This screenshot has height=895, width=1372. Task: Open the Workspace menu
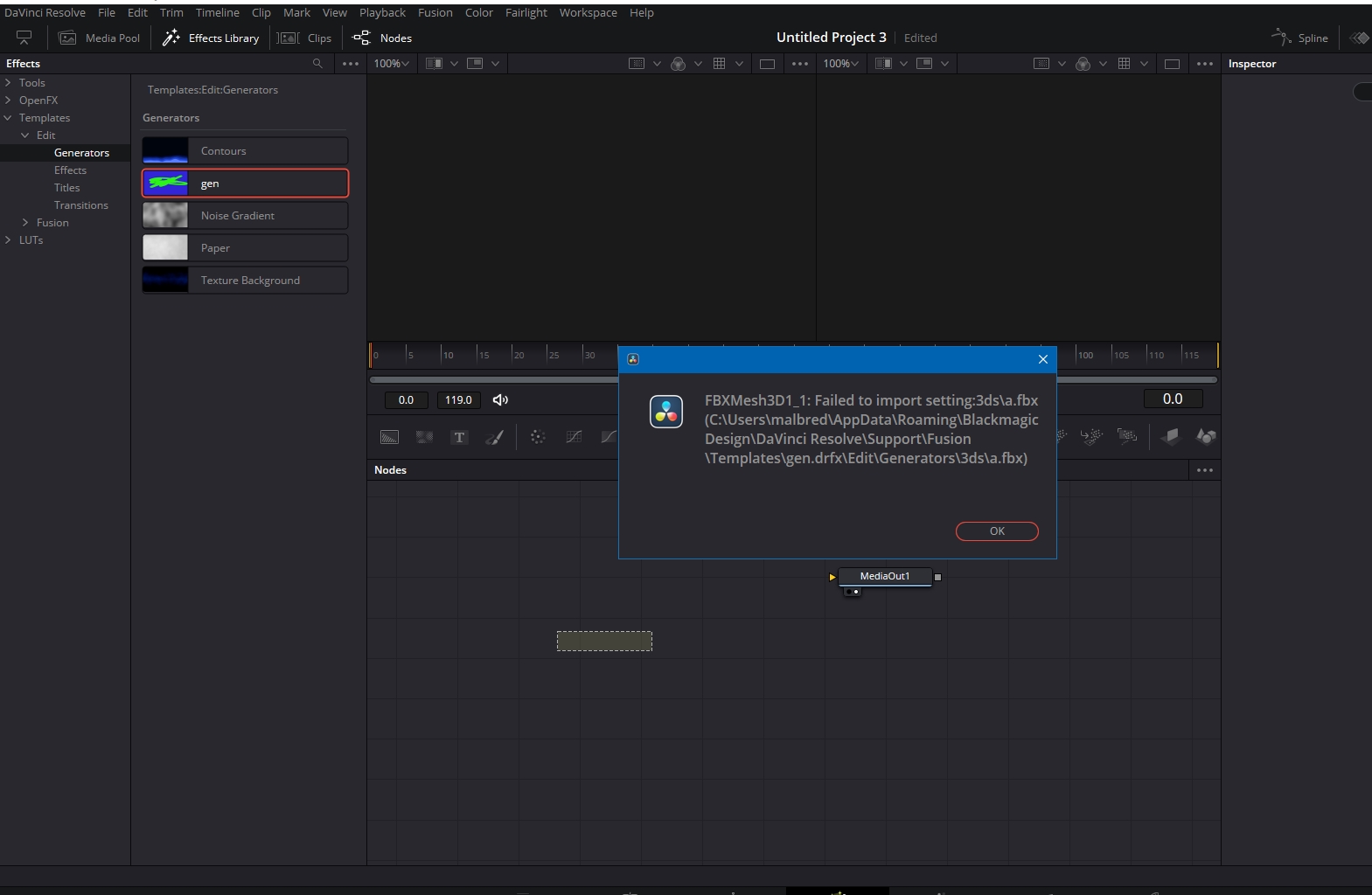tap(588, 12)
